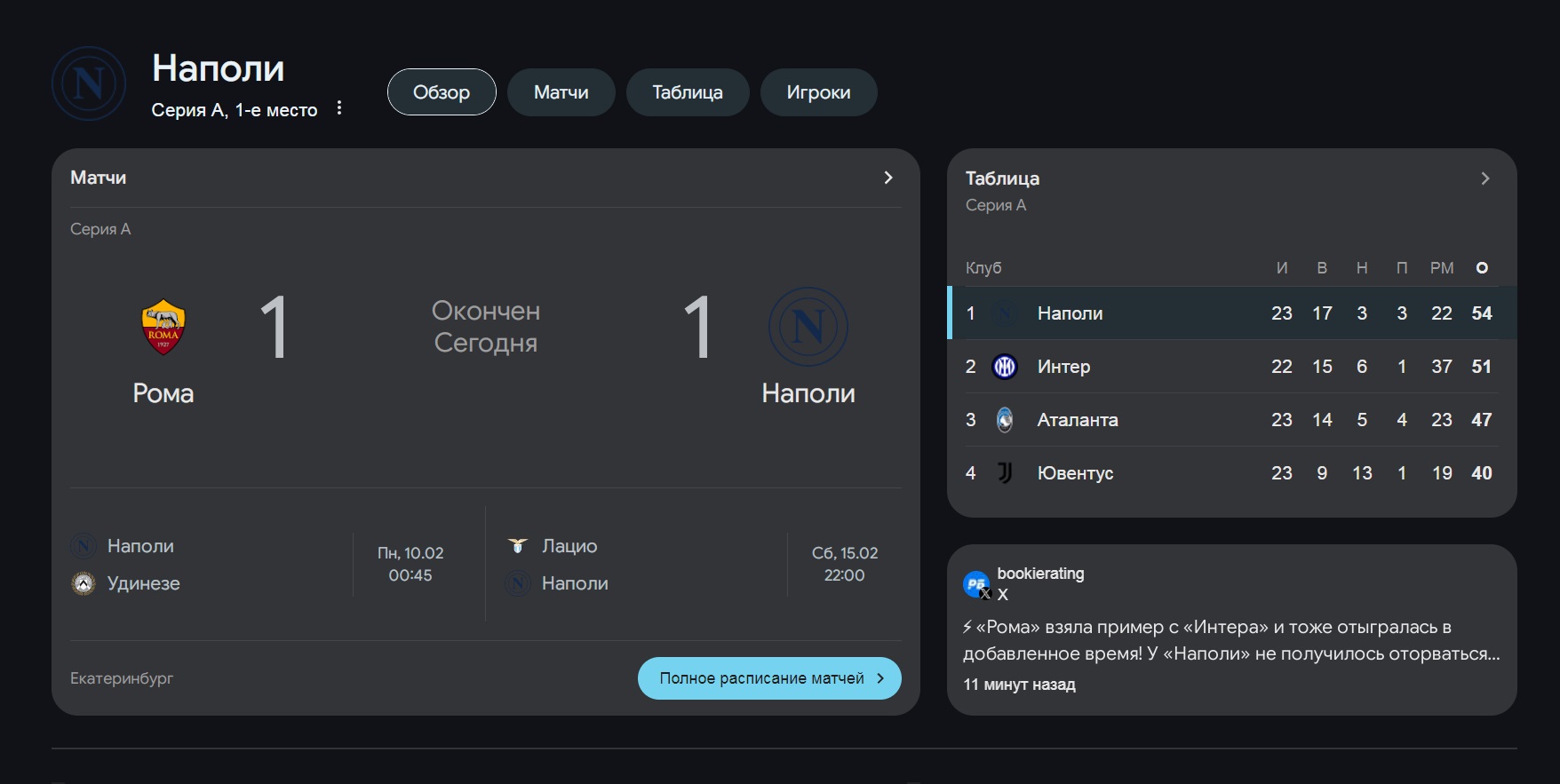
Task: Open the Ювентус row in standings
Action: pyautogui.click(x=1232, y=473)
